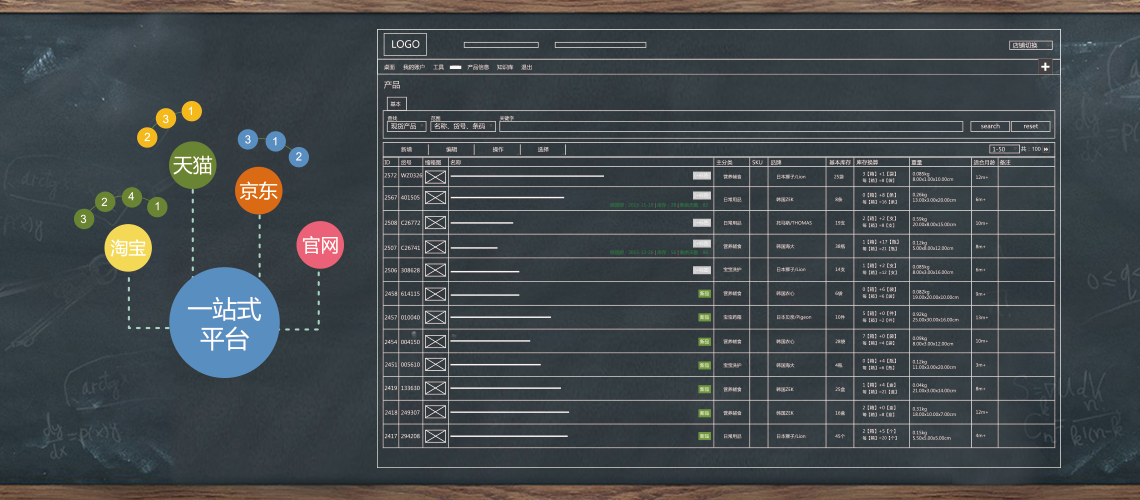Screen dimensions: 1140x500
Task: Click the 编辑 toolbar button
Action: [451, 149]
